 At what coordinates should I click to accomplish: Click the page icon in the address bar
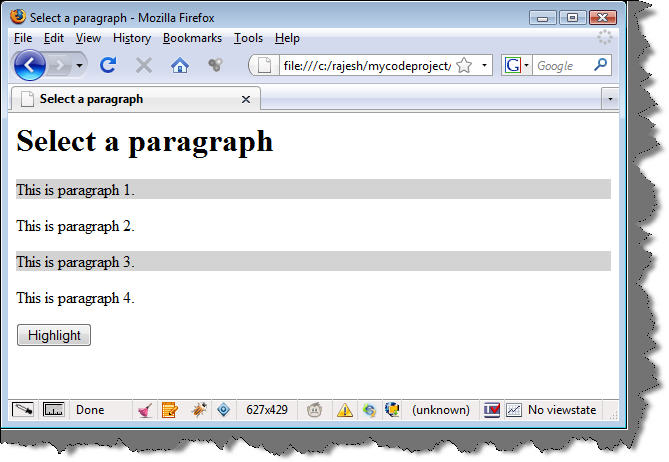[264, 65]
